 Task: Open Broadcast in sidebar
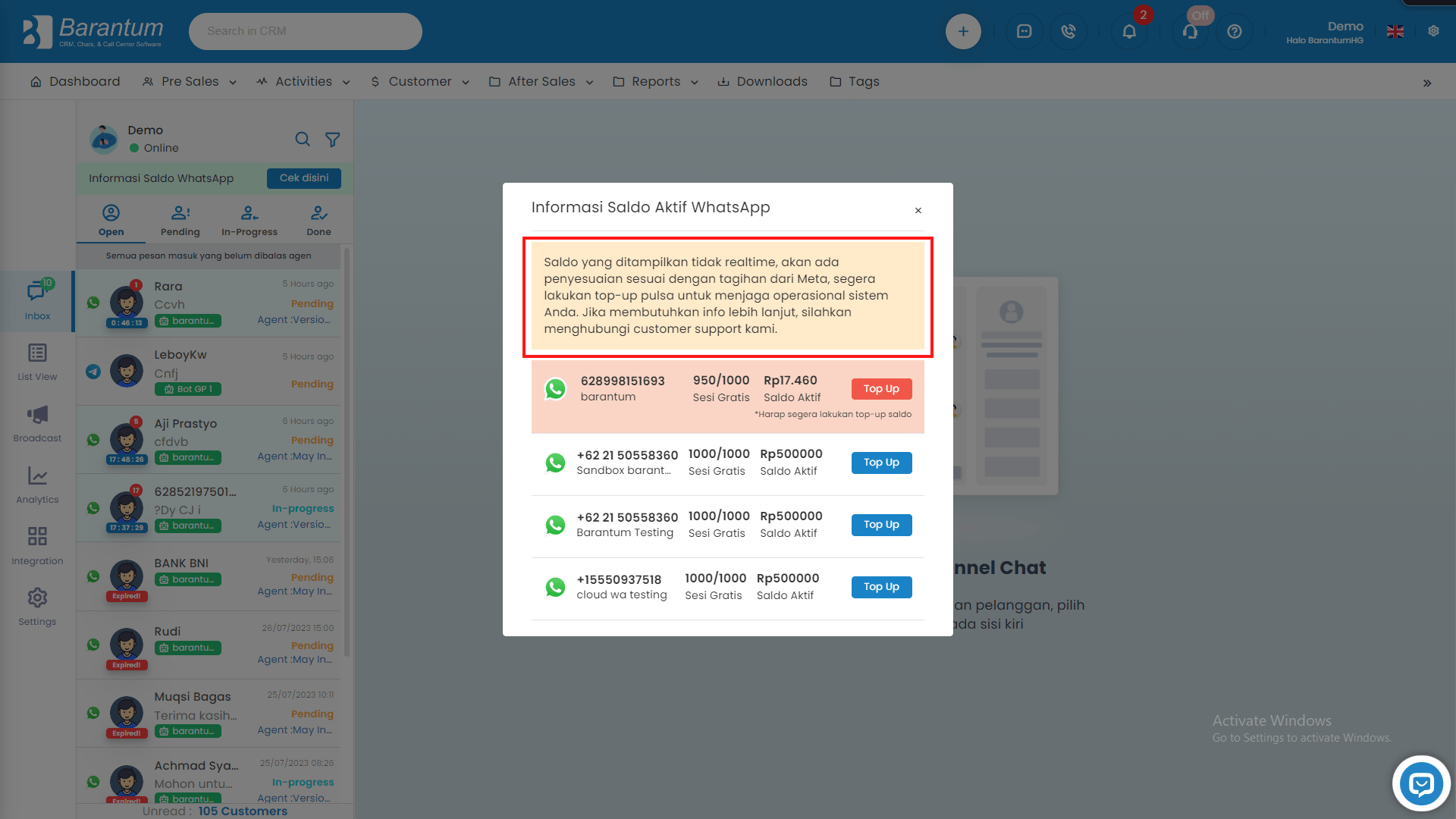[37, 423]
